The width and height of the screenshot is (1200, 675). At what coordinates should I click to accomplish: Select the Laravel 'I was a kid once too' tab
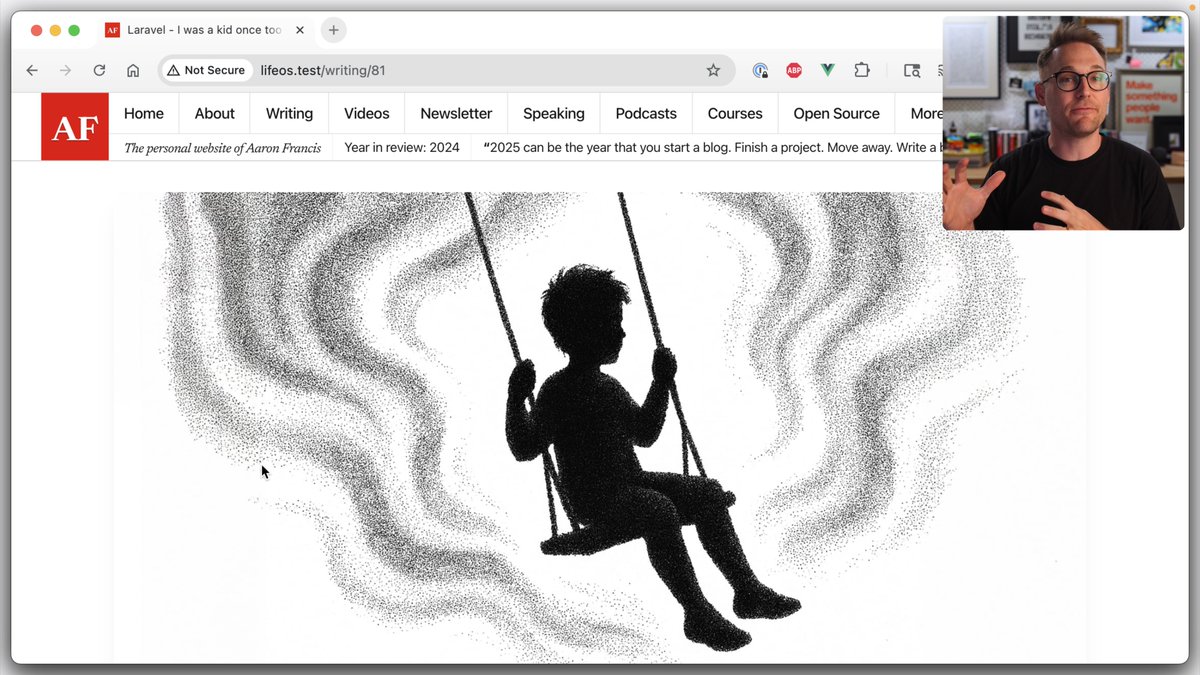coord(205,30)
